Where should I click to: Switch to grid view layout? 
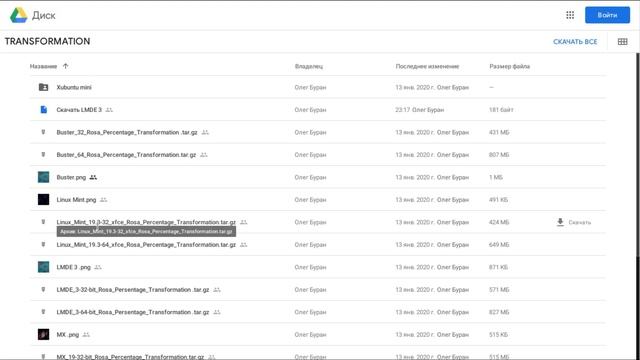622,42
